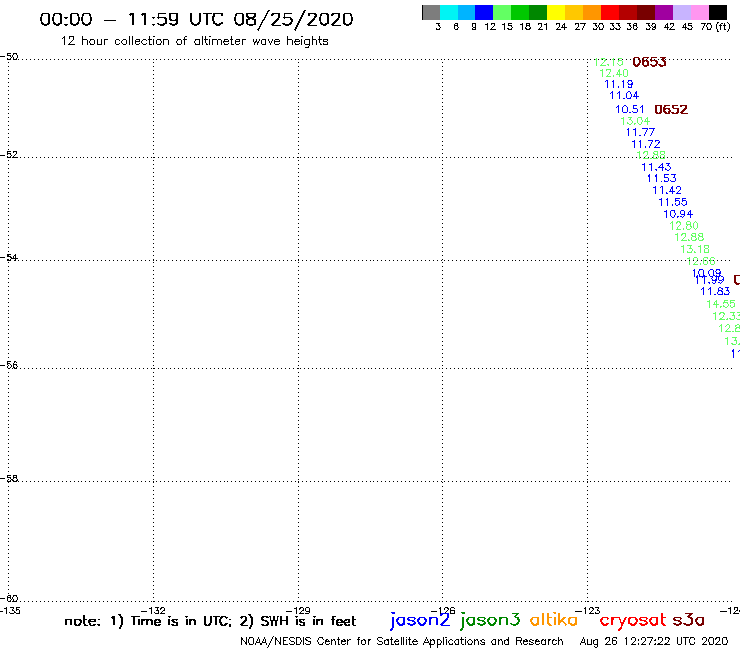
Task: Select the -56 latitude axis label
Action: click(x=9, y=365)
